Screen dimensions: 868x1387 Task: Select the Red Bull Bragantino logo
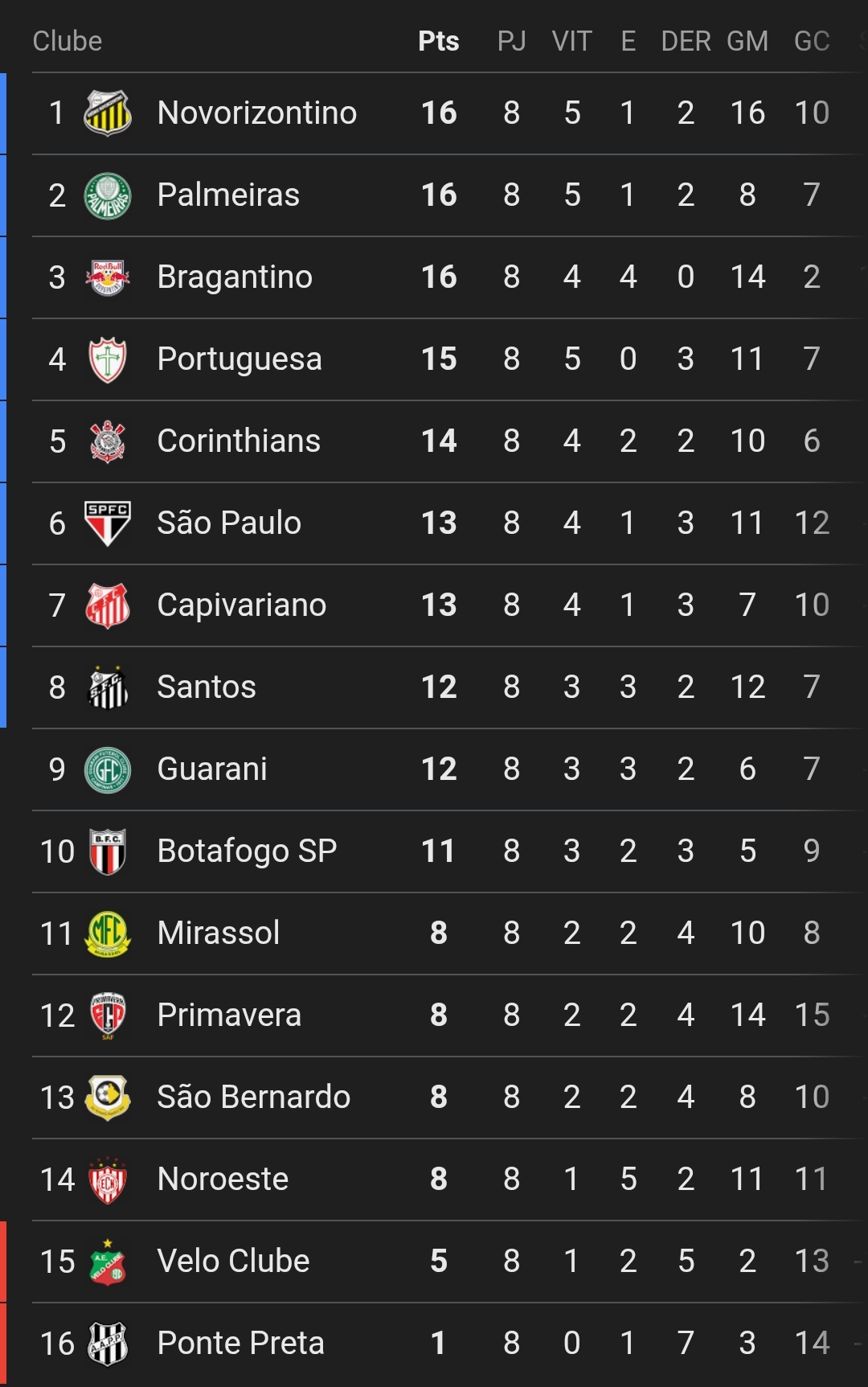point(108,277)
